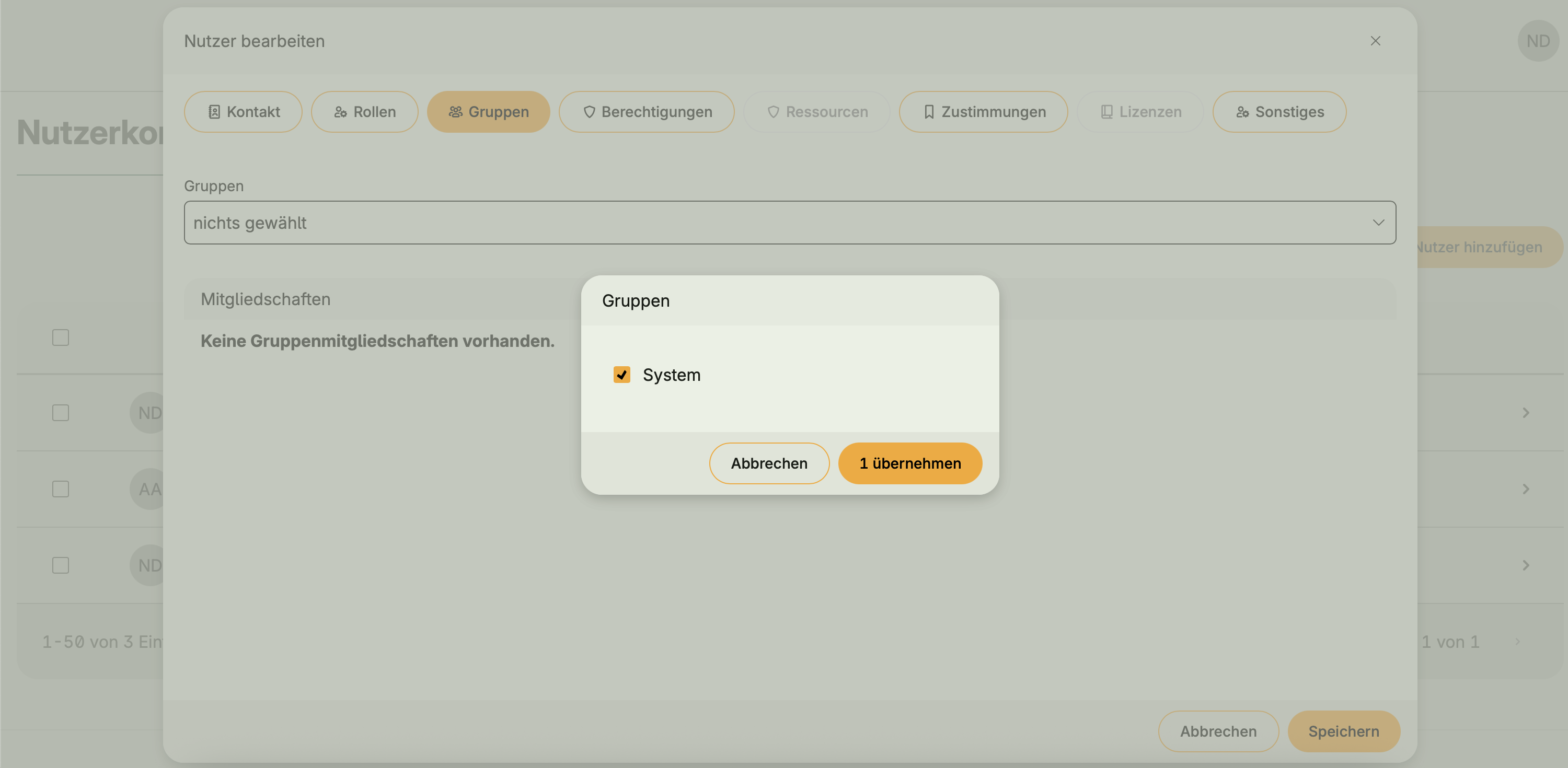Expand the first user row chevron

(1525, 413)
